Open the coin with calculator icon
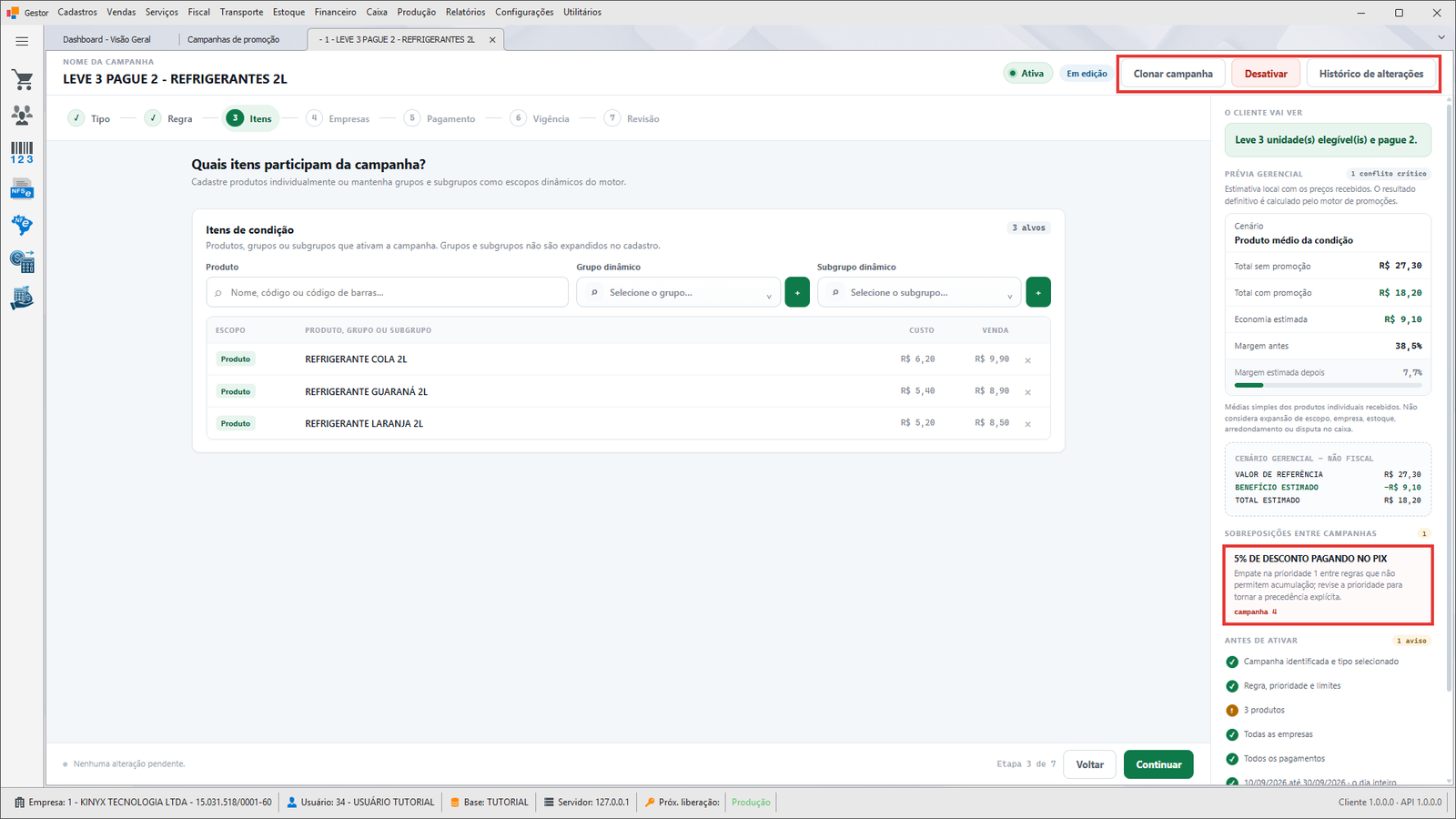 tap(22, 262)
